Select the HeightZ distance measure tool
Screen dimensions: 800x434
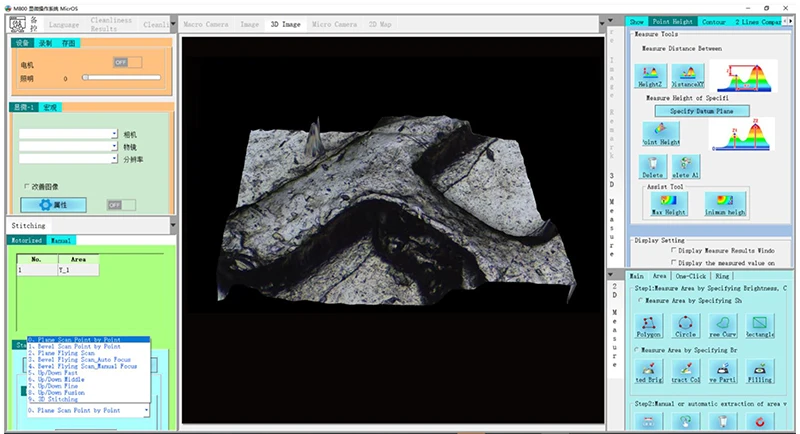650,76
